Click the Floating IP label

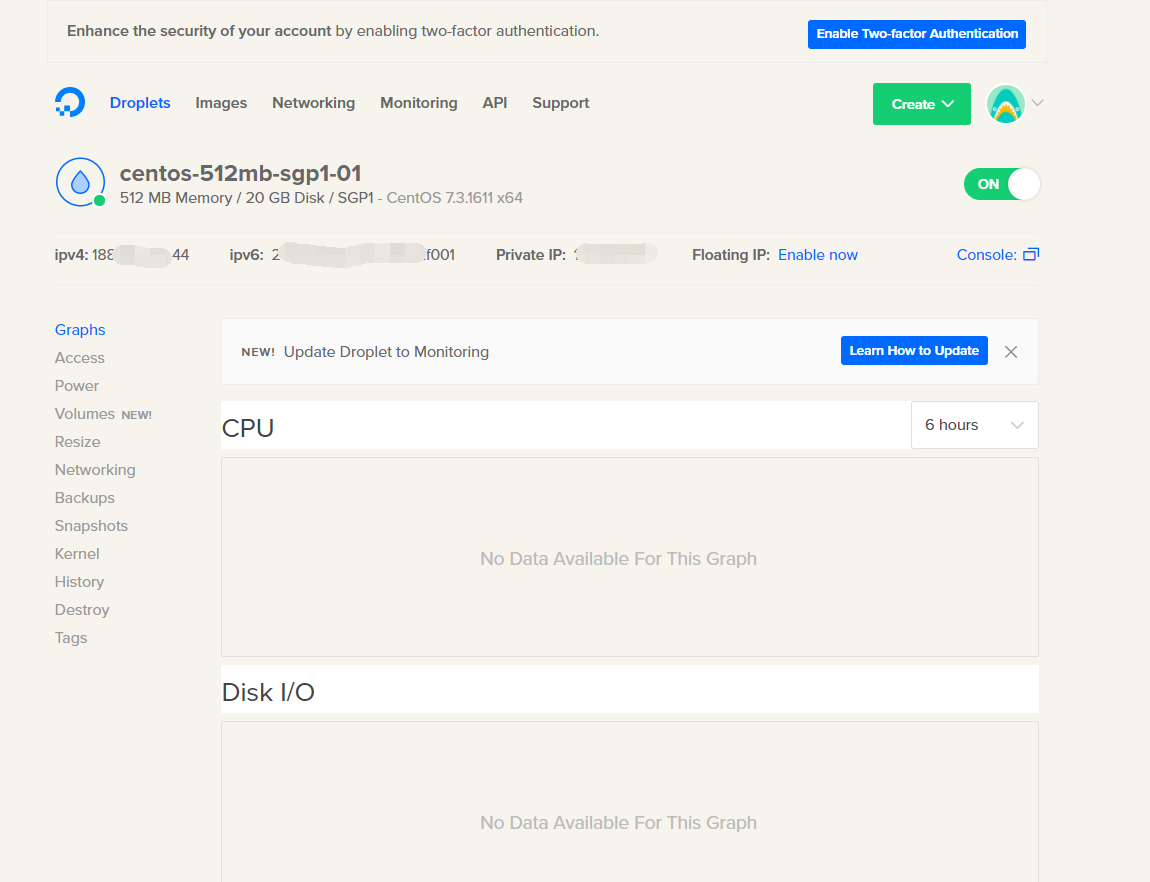click(x=731, y=255)
